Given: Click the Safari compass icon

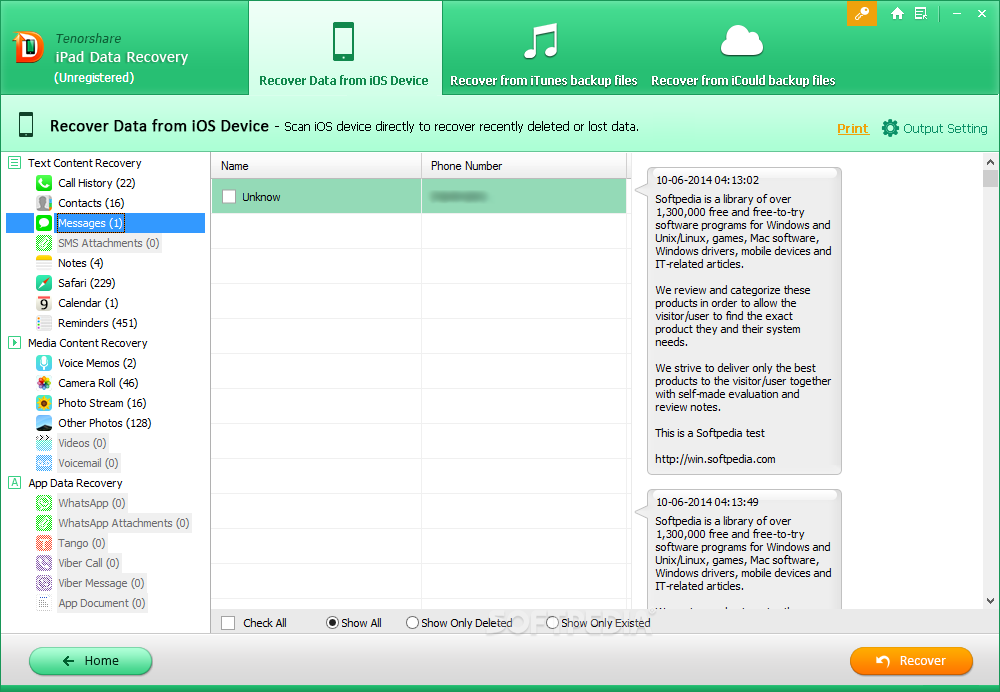Looking at the screenshot, I should click(x=44, y=283).
